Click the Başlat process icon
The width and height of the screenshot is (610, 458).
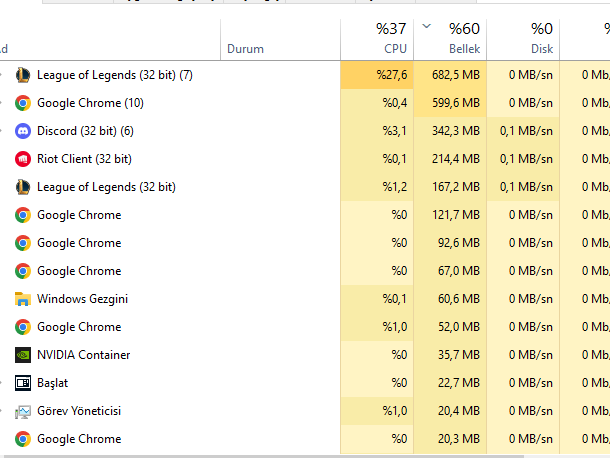(23, 383)
